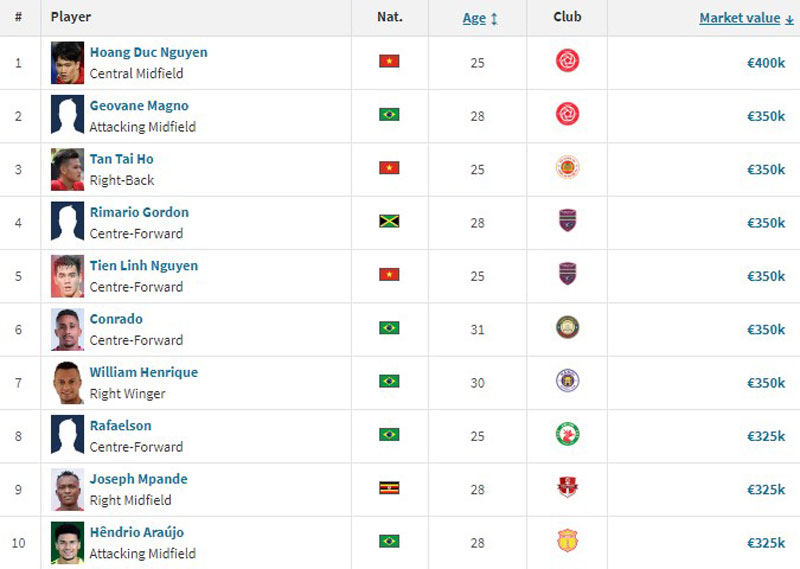Open Conrado's club crest icon
Viewport: 800px width, 569px height.
[x=567, y=327]
